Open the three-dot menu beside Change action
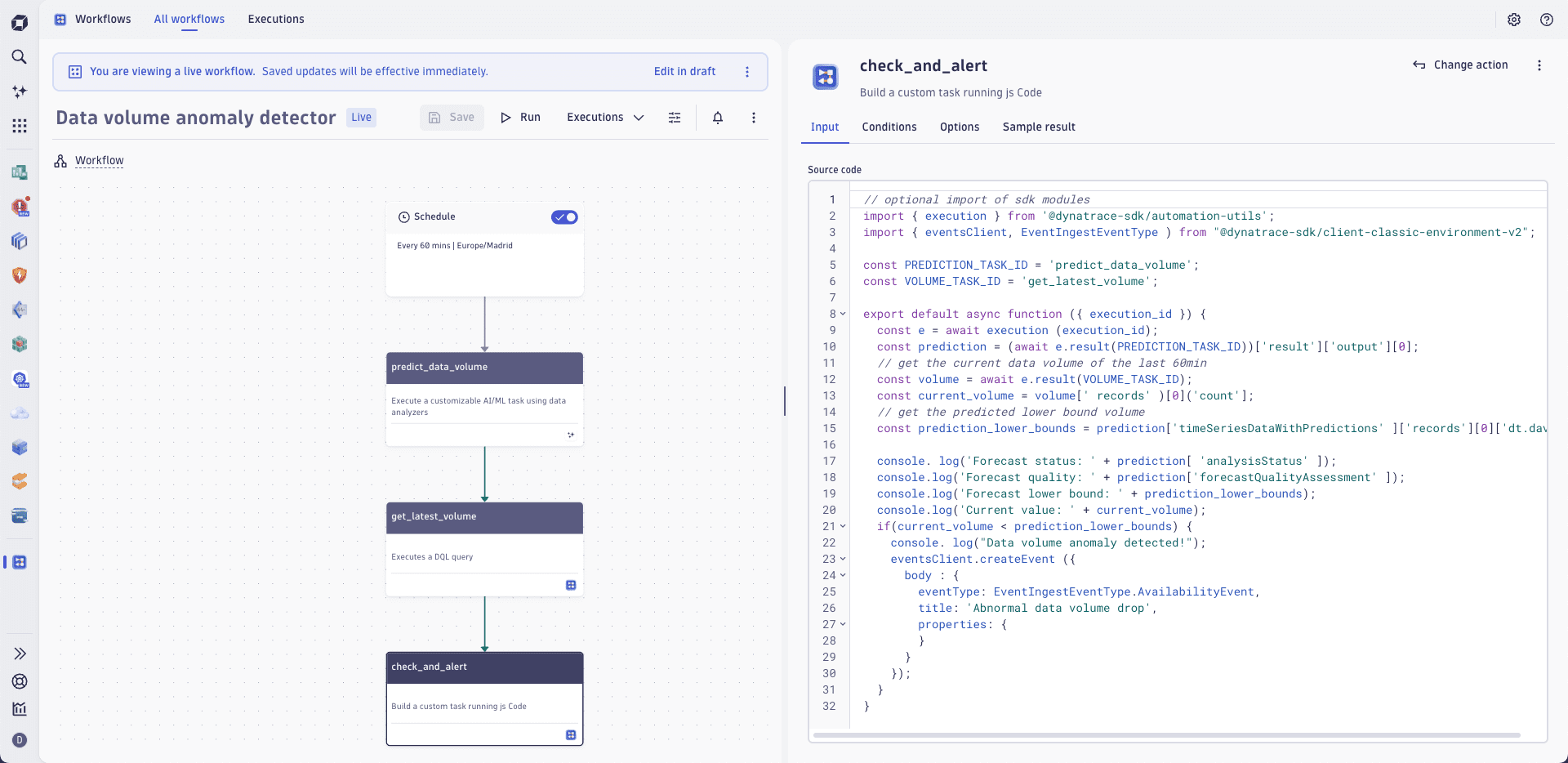The width and height of the screenshot is (1568, 763). (x=1539, y=65)
